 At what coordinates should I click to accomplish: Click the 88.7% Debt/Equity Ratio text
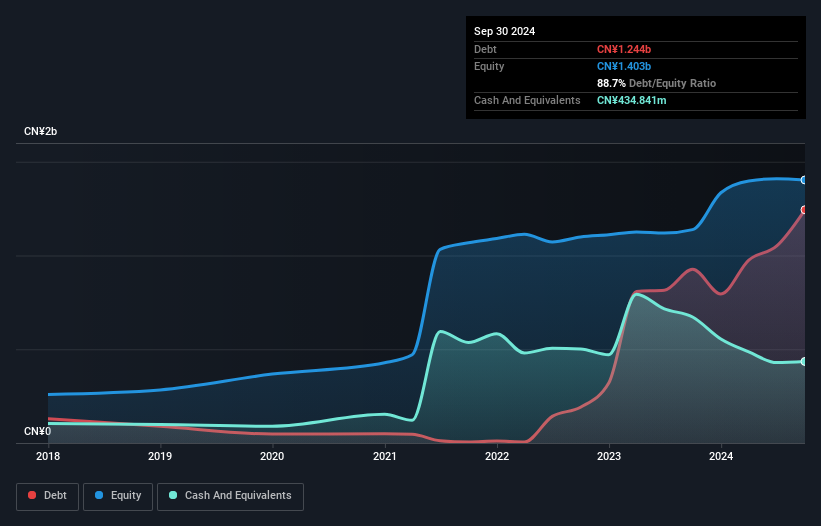[656, 83]
